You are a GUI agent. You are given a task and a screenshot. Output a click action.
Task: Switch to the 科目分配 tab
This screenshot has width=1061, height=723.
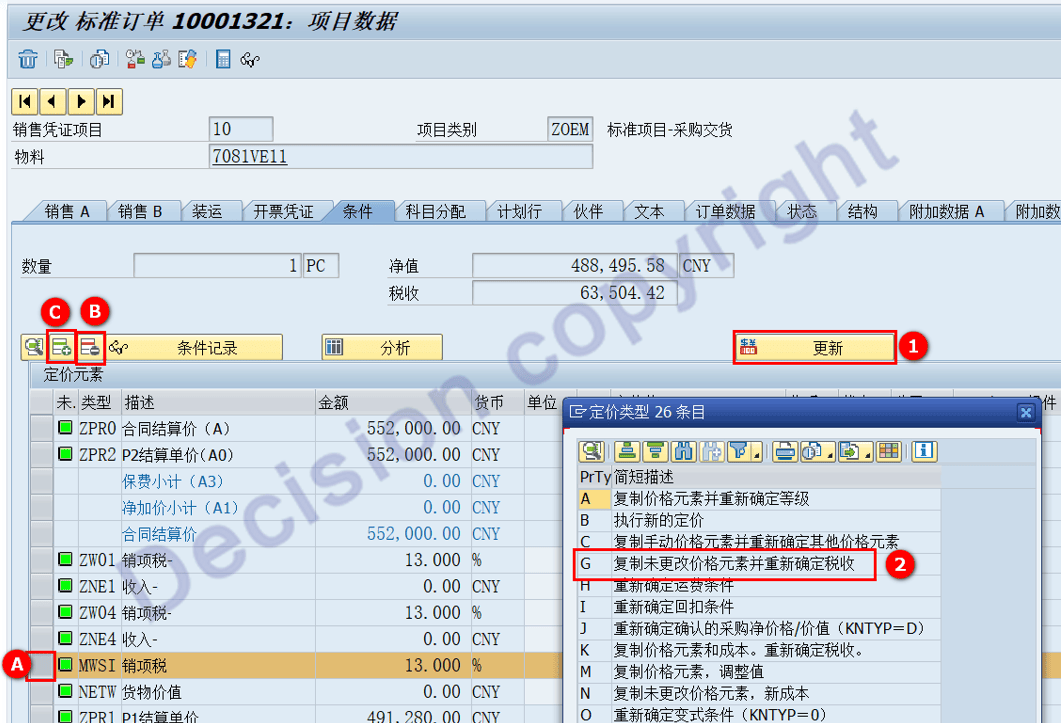436,211
